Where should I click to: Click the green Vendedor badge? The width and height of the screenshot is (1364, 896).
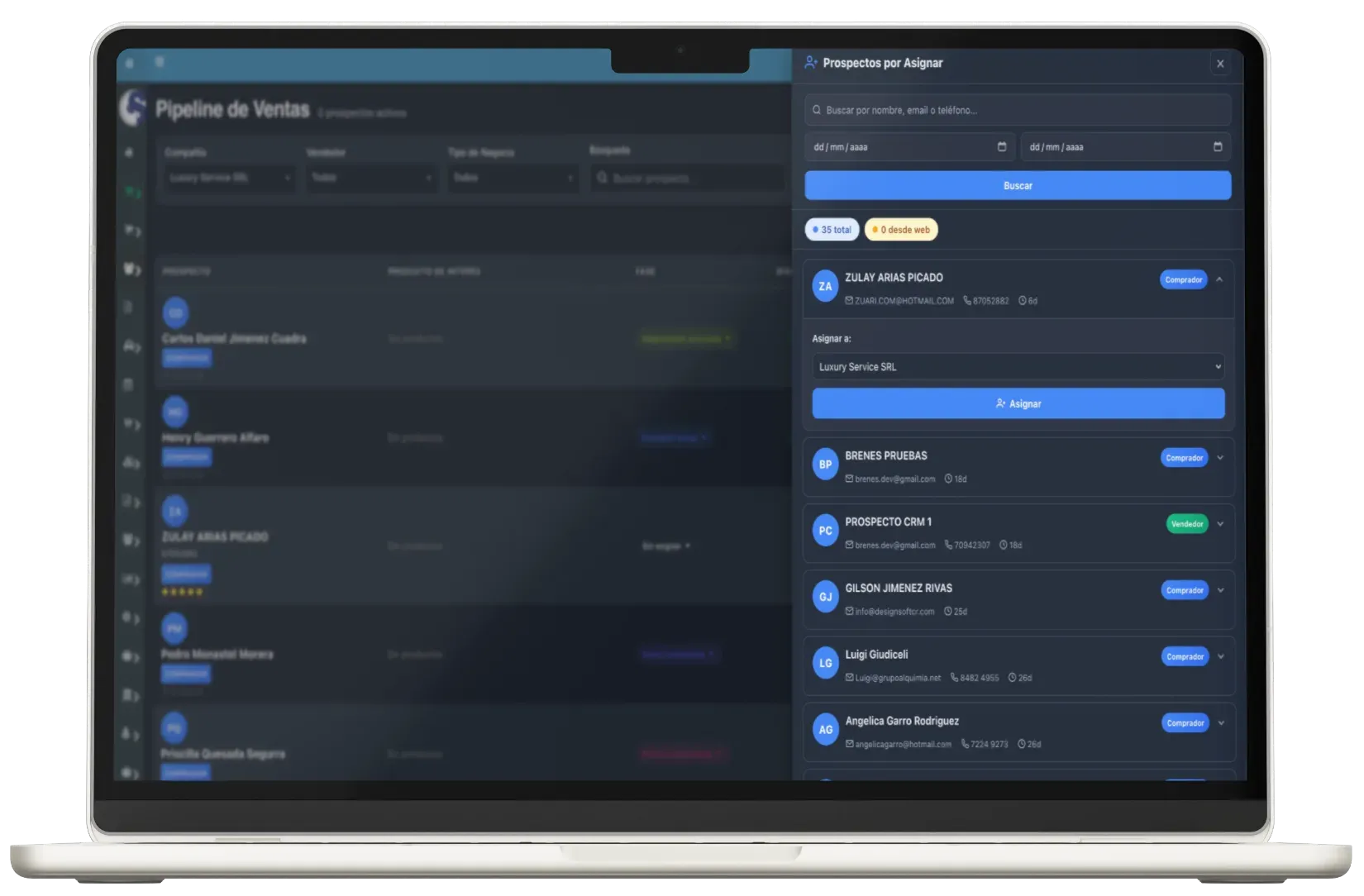click(1187, 524)
